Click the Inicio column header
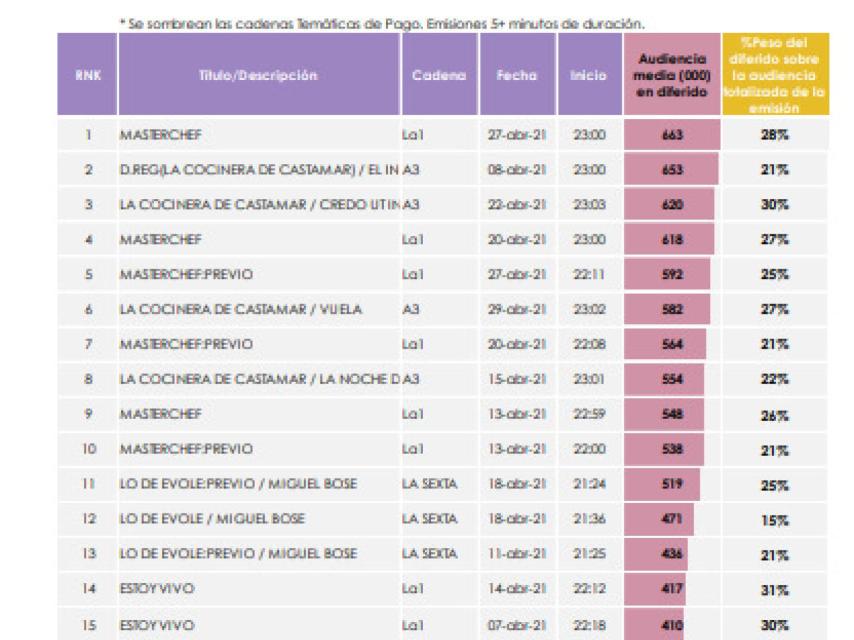 (x=588, y=75)
